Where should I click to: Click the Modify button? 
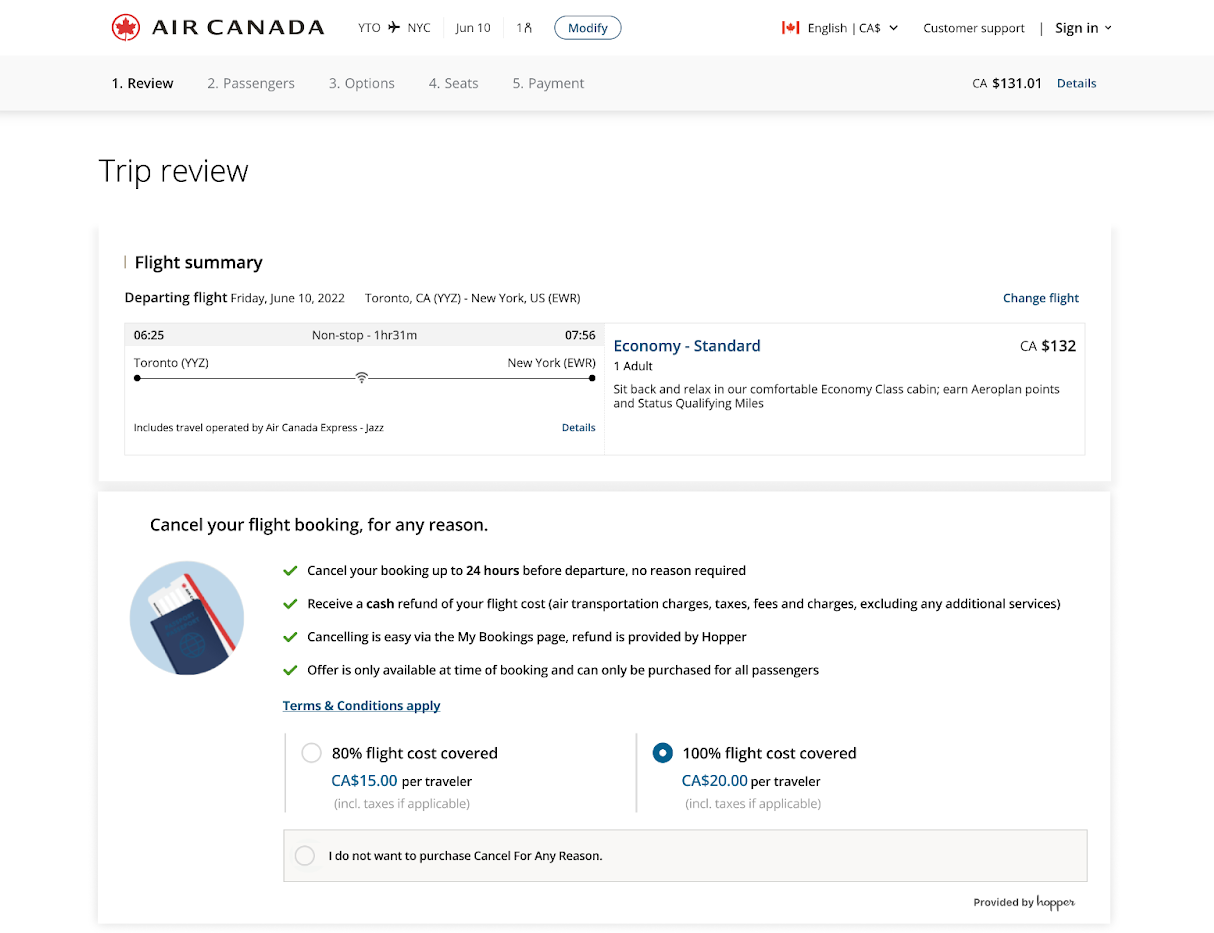coord(588,28)
